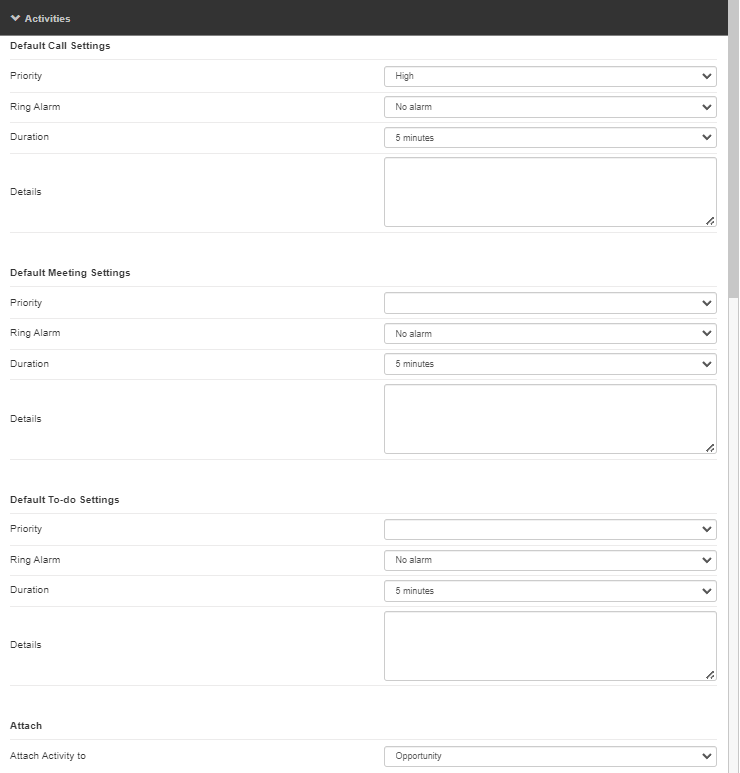Screen dimensions: 740x773
Task: Click the Default Call Settings heading
Action: tap(60, 46)
